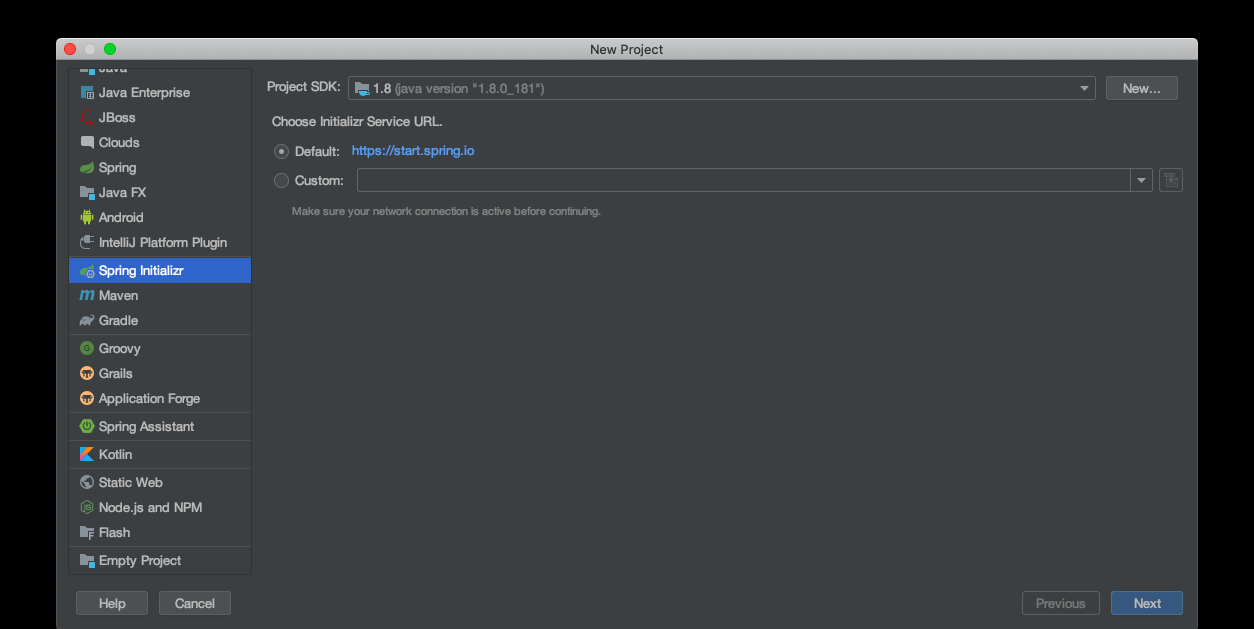Viewport: 1254px width, 629px height.
Task: Click the browse icon beside the Custom URL field
Action: [1171, 181]
